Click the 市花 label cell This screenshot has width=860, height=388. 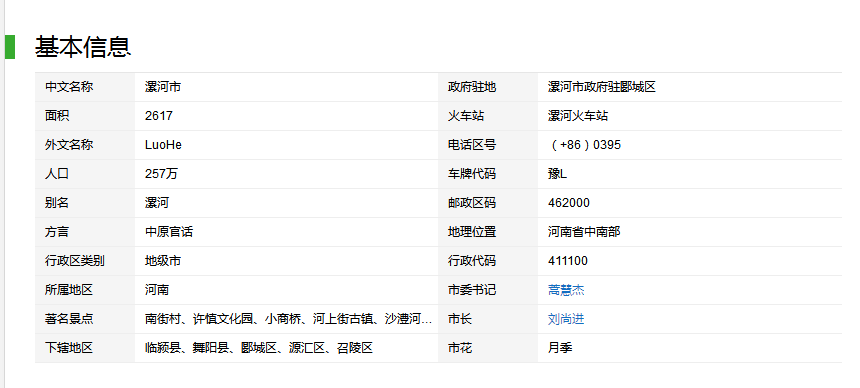(488, 348)
